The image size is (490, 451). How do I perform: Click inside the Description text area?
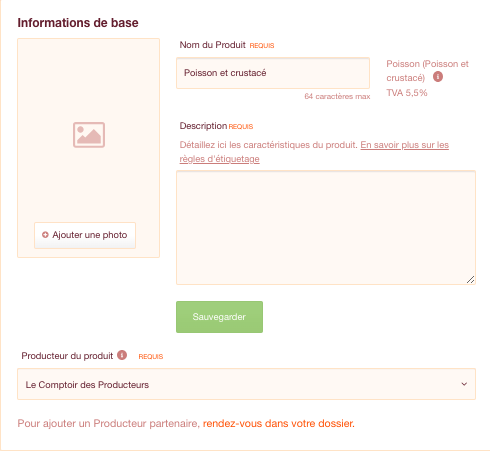pos(326,228)
